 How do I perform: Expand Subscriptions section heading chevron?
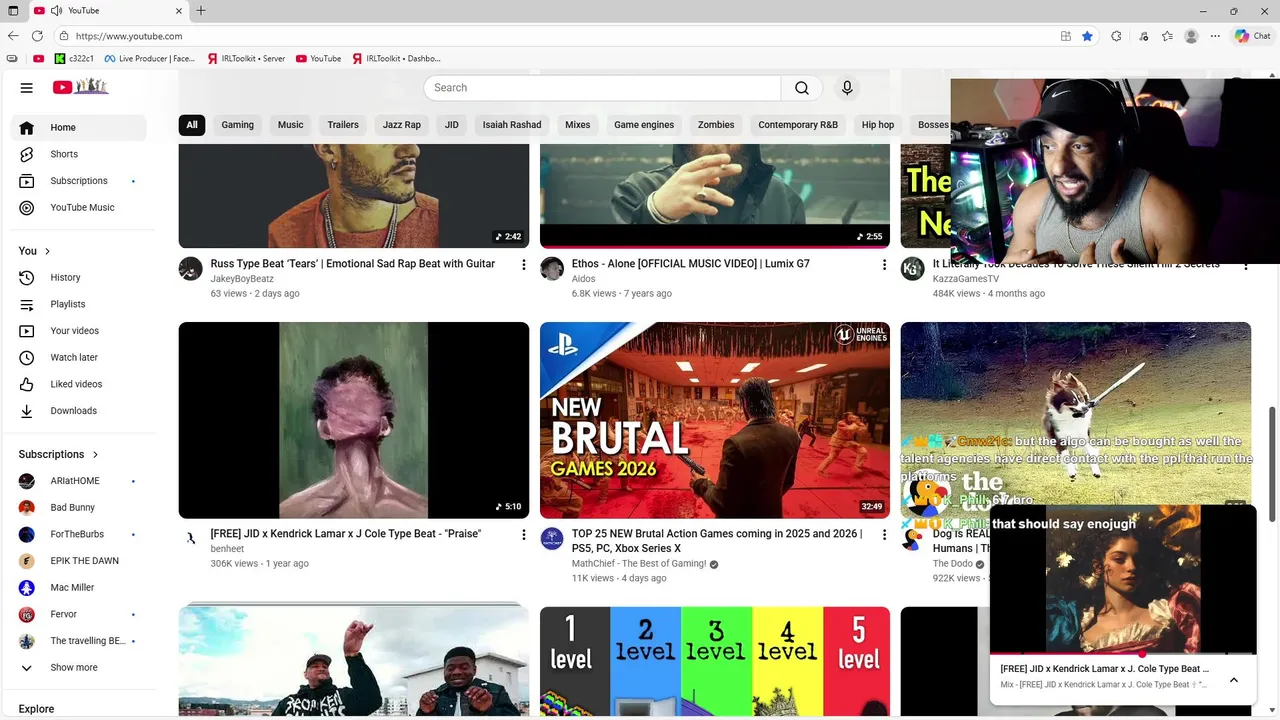pyautogui.click(x=96, y=454)
